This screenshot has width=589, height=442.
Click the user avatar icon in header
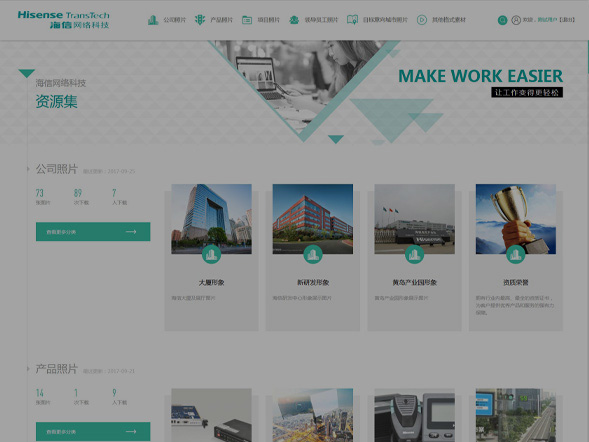coord(516,20)
